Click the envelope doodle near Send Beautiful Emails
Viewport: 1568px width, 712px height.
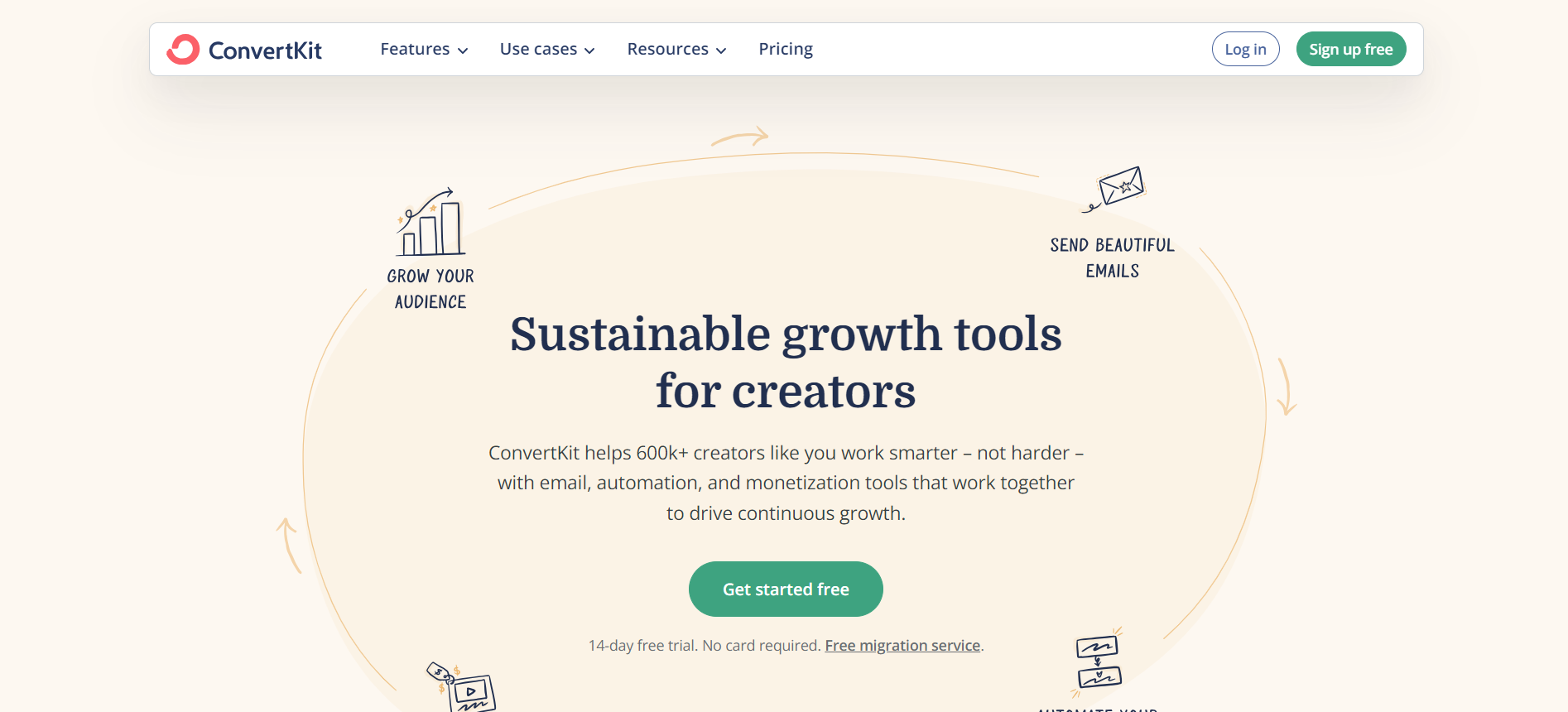point(1121,187)
